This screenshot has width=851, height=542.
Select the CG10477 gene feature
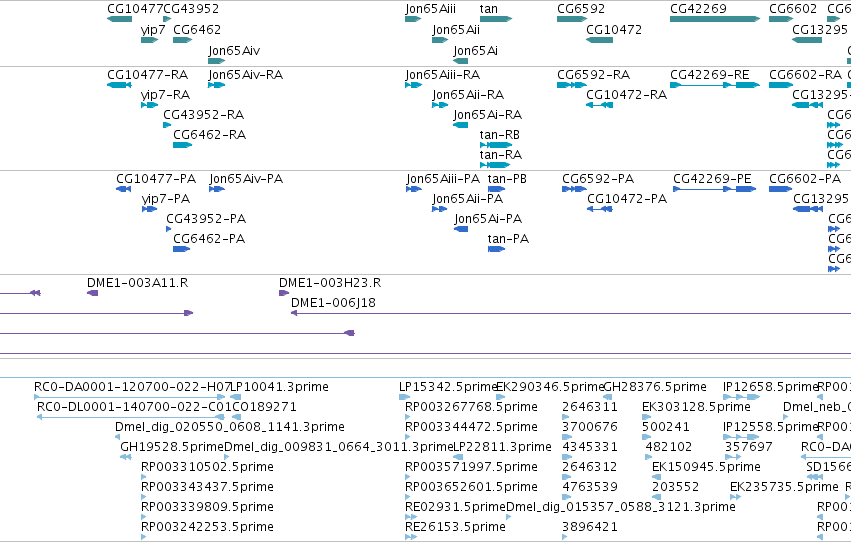tap(119, 19)
